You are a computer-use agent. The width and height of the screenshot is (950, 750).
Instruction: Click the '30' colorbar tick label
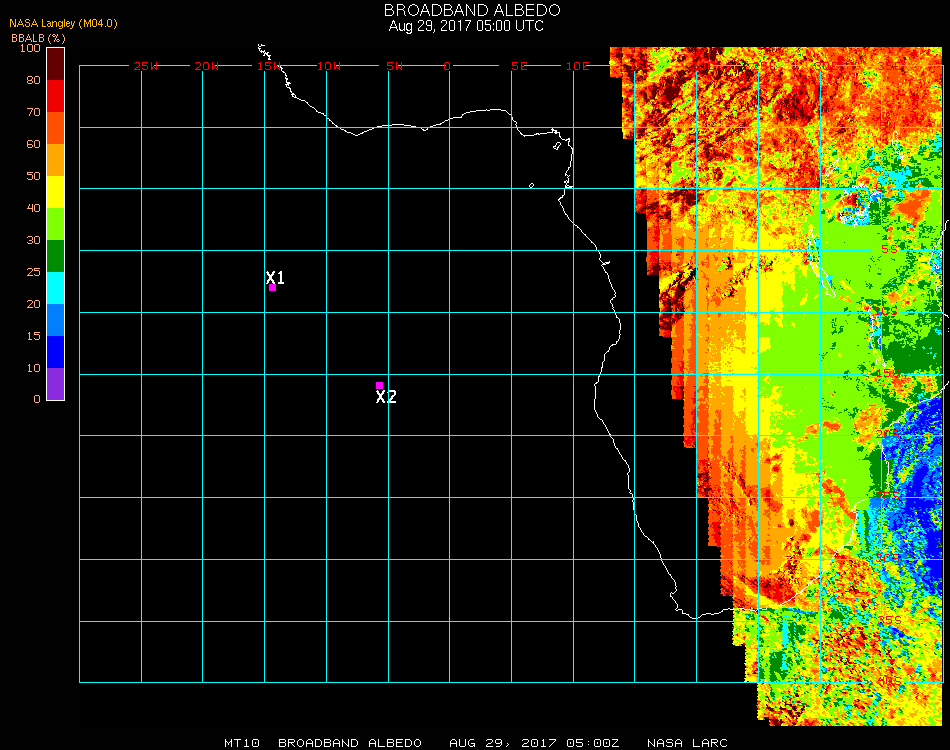tap(33, 241)
